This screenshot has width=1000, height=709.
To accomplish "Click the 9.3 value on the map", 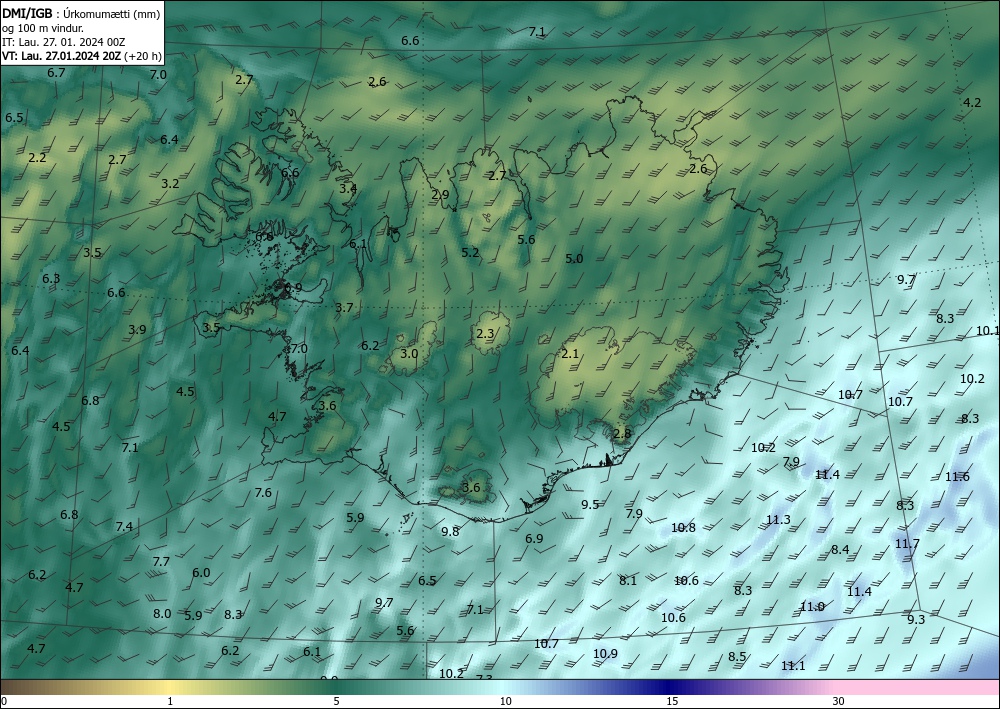I will (x=916, y=619).
